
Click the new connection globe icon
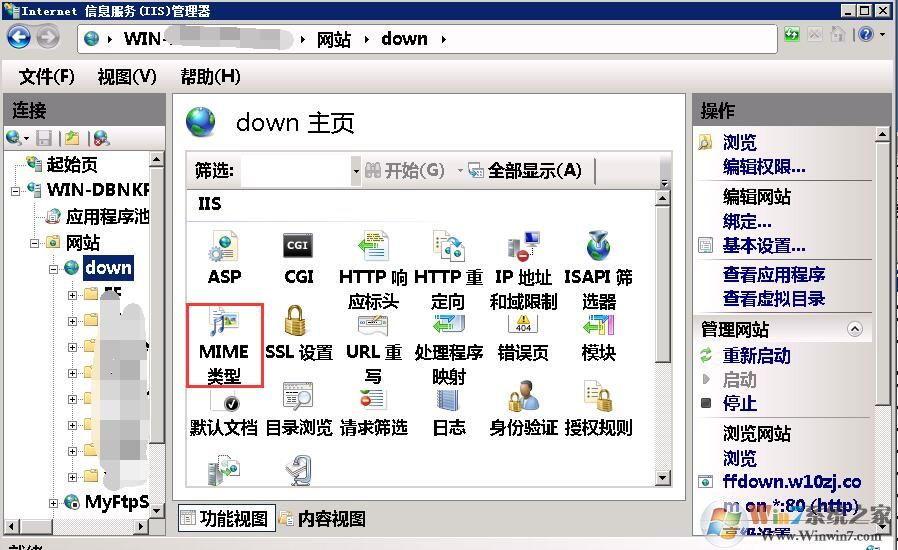(x=13, y=138)
